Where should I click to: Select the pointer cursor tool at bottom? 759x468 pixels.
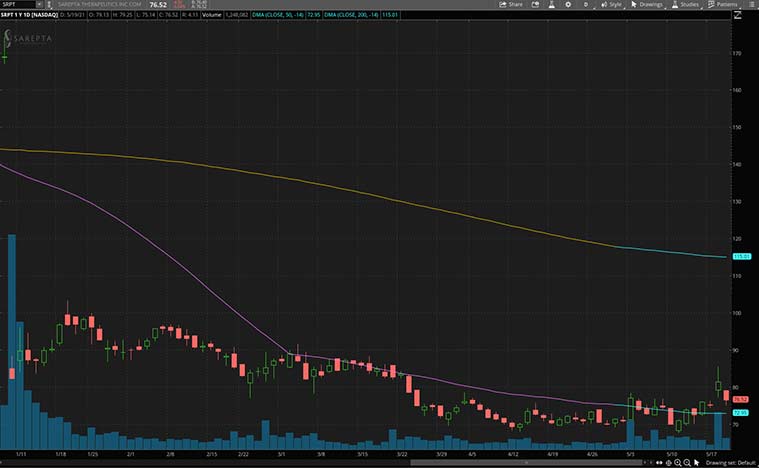pyautogui.click(x=696, y=463)
